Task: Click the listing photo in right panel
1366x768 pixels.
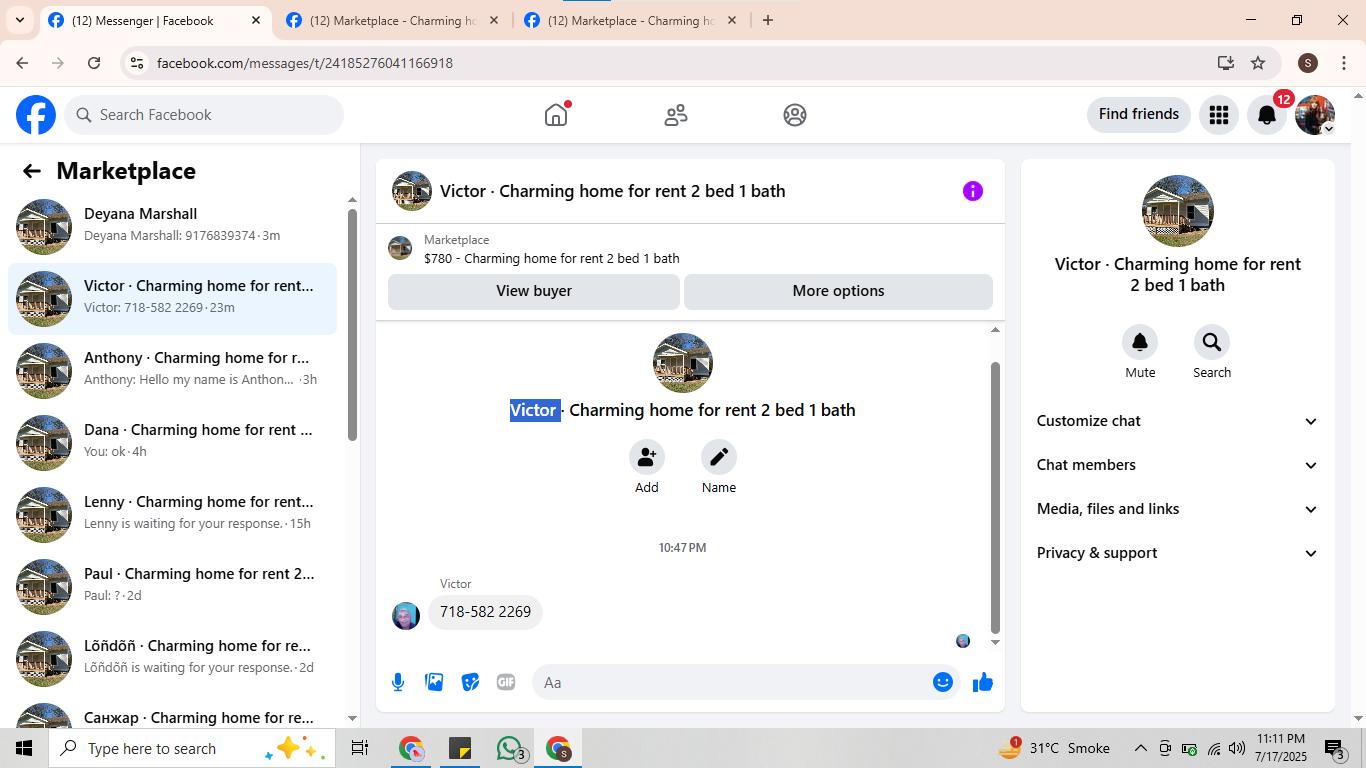Action: (1178, 211)
